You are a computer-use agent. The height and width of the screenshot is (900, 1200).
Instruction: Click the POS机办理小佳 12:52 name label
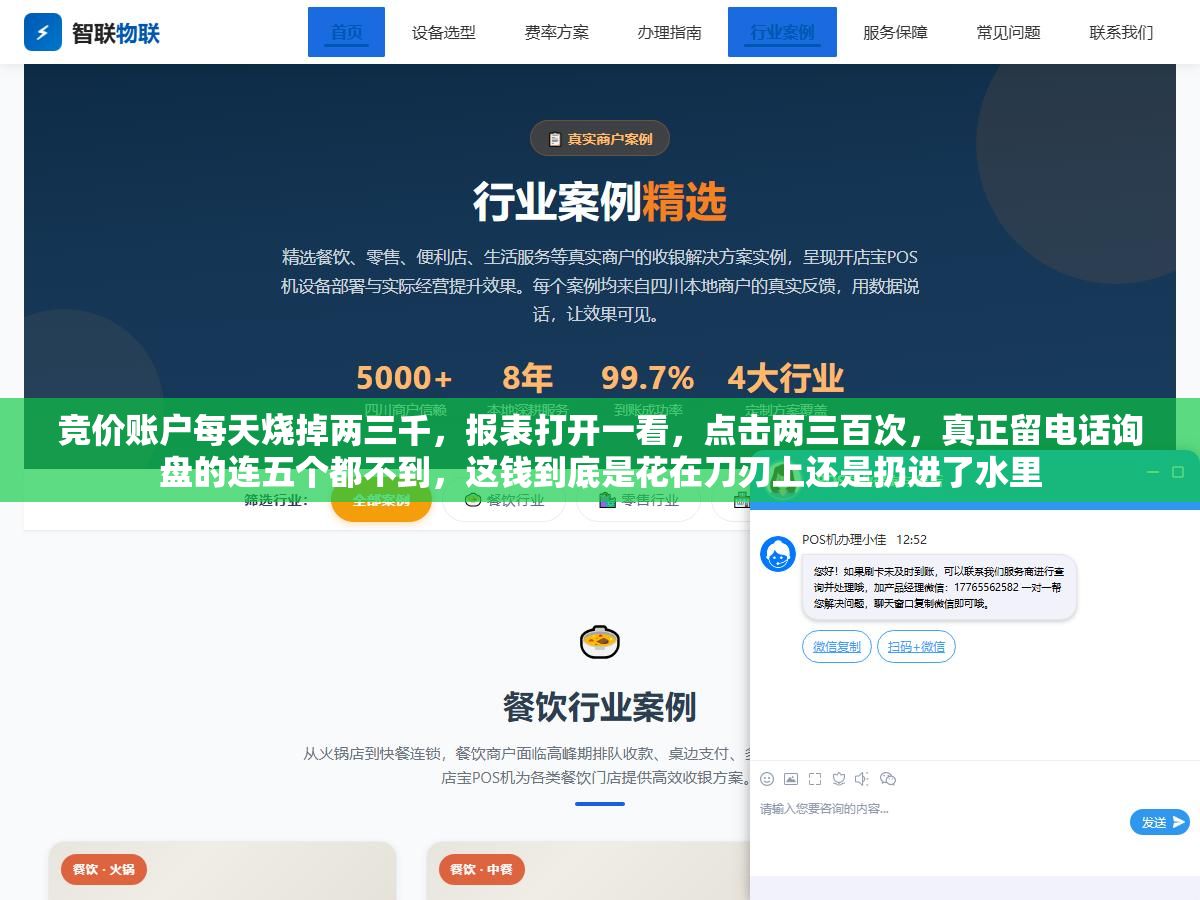[864, 539]
